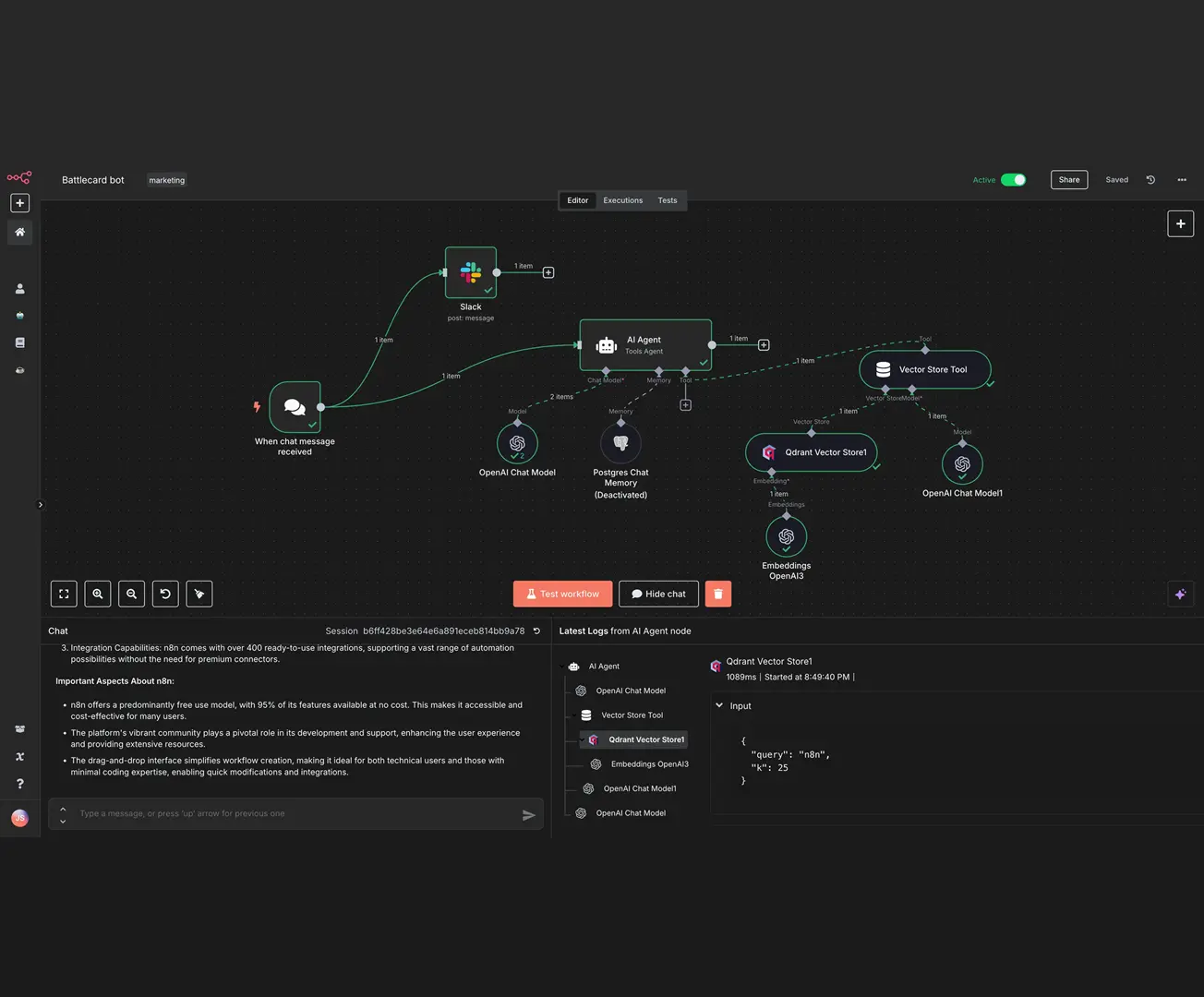
Task: Switch to the Tests tab
Action: click(668, 200)
